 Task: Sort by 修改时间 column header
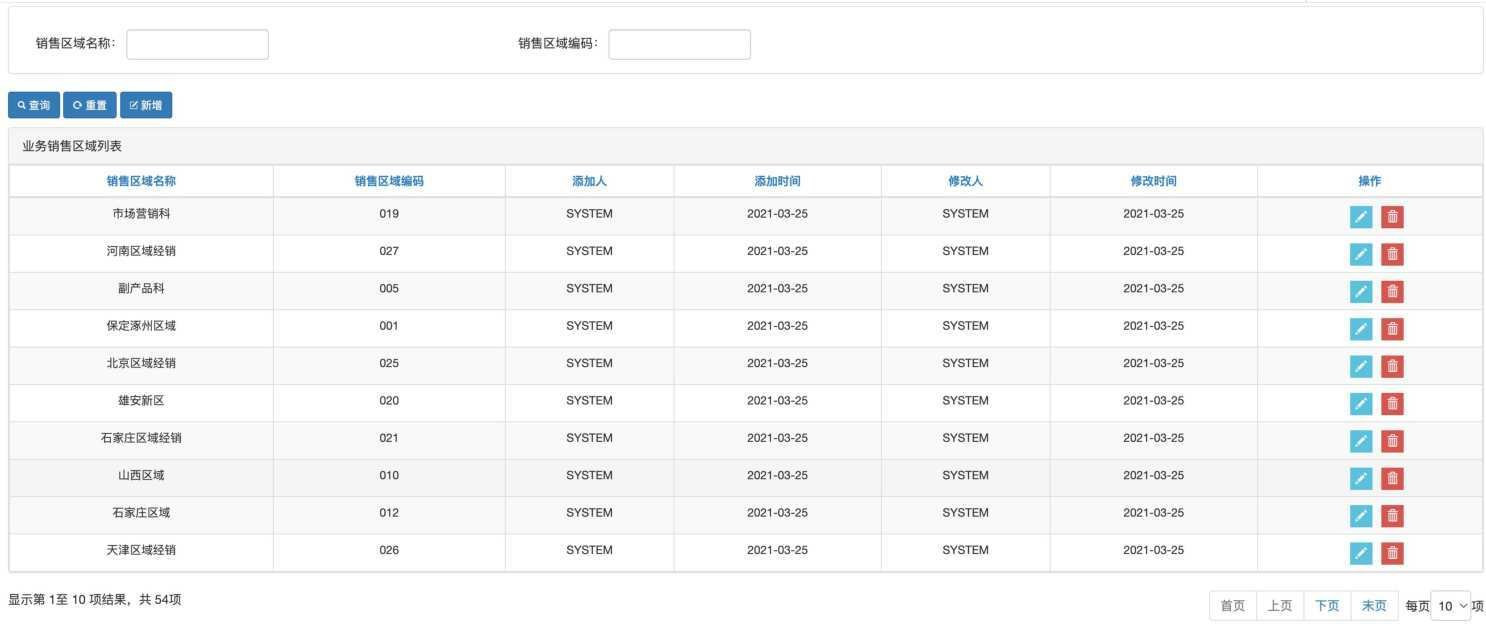click(1153, 181)
